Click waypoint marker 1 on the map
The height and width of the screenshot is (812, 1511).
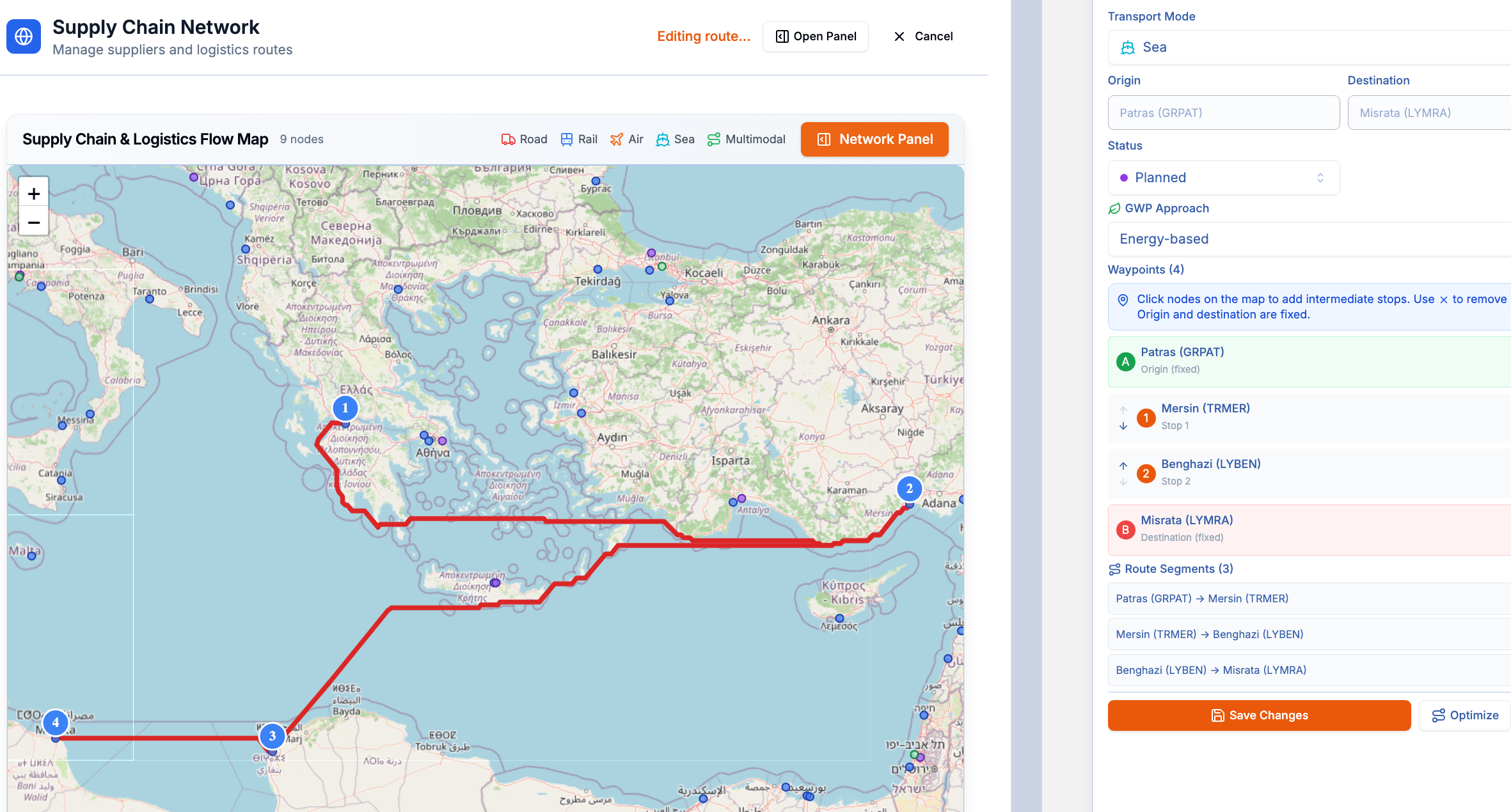pos(345,408)
